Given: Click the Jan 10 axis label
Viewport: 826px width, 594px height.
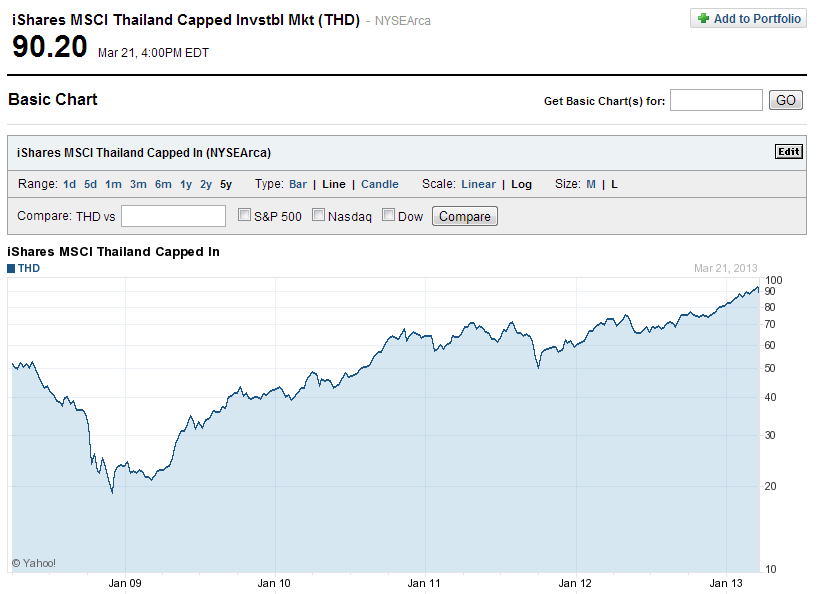Looking at the screenshot, I should (274, 583).
